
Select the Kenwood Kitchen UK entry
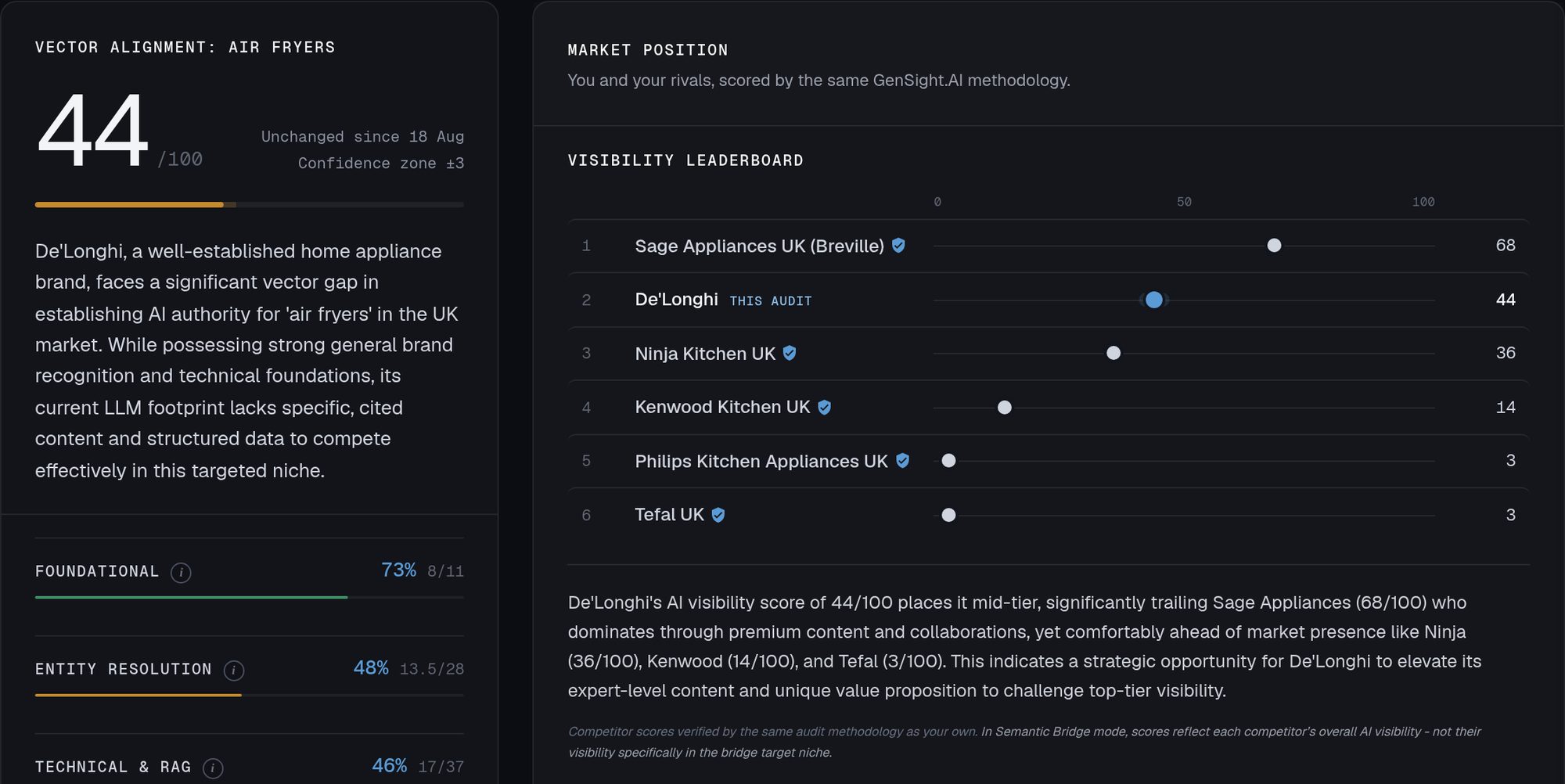click(722, 408)
